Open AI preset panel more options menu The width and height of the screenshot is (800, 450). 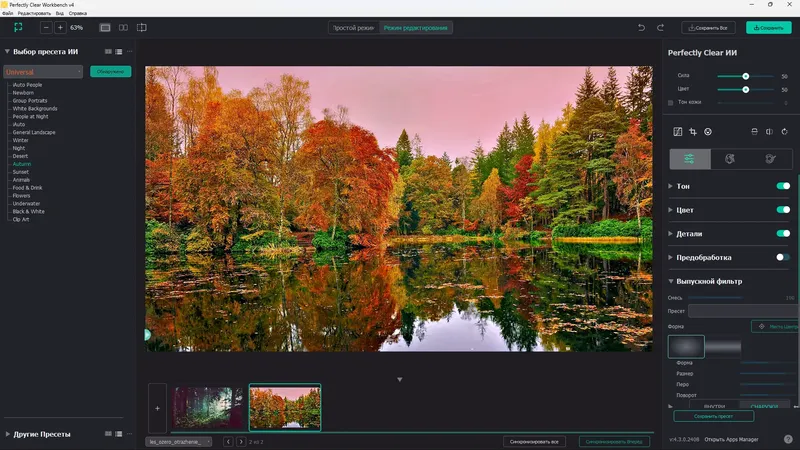click(x=130, y=52)
